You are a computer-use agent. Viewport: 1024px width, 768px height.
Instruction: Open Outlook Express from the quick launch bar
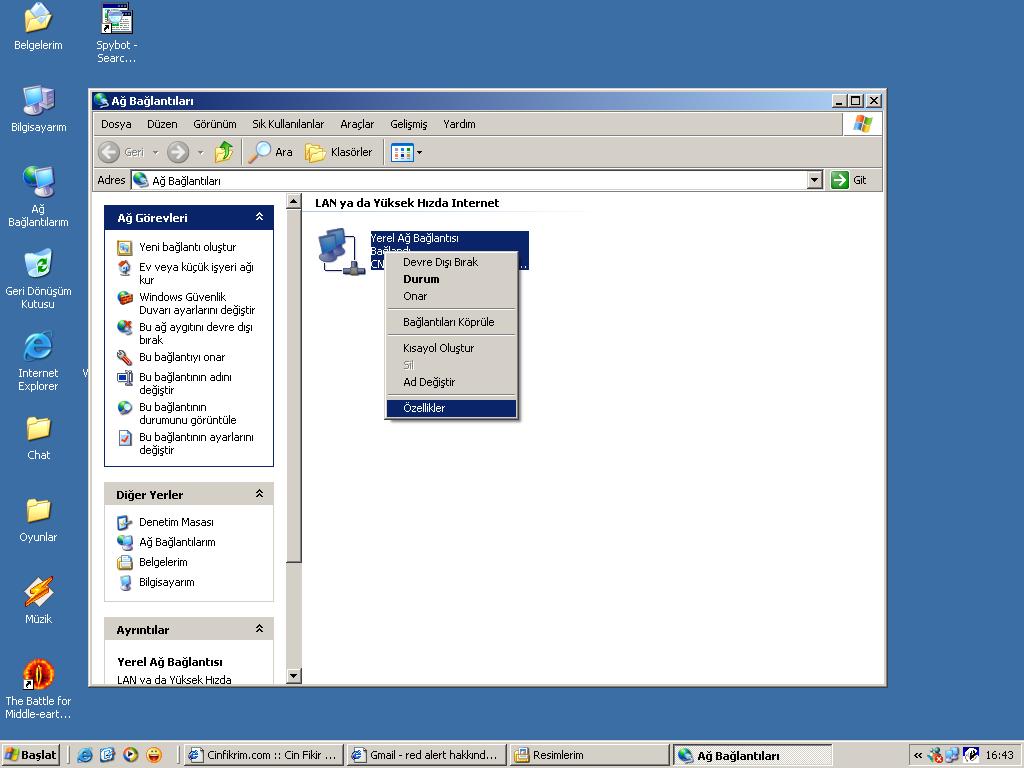tap(107, 755)
